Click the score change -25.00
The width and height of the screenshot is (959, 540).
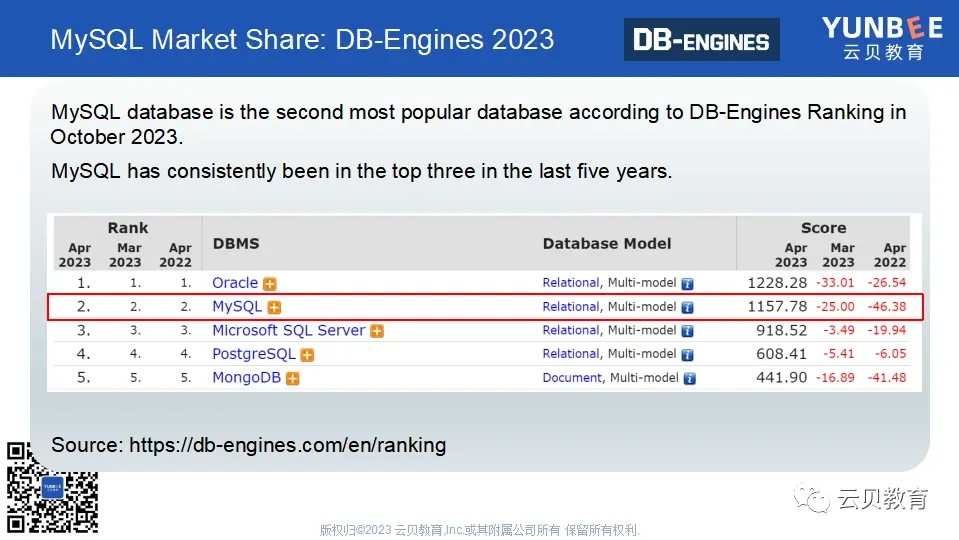(835, 306)
